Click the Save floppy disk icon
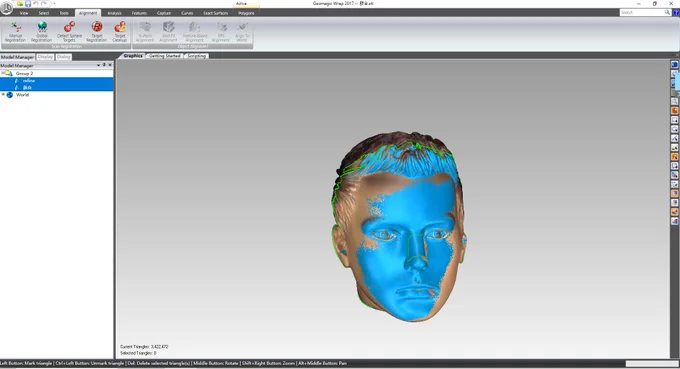680x369 pixels. click(x=28, y=4)
